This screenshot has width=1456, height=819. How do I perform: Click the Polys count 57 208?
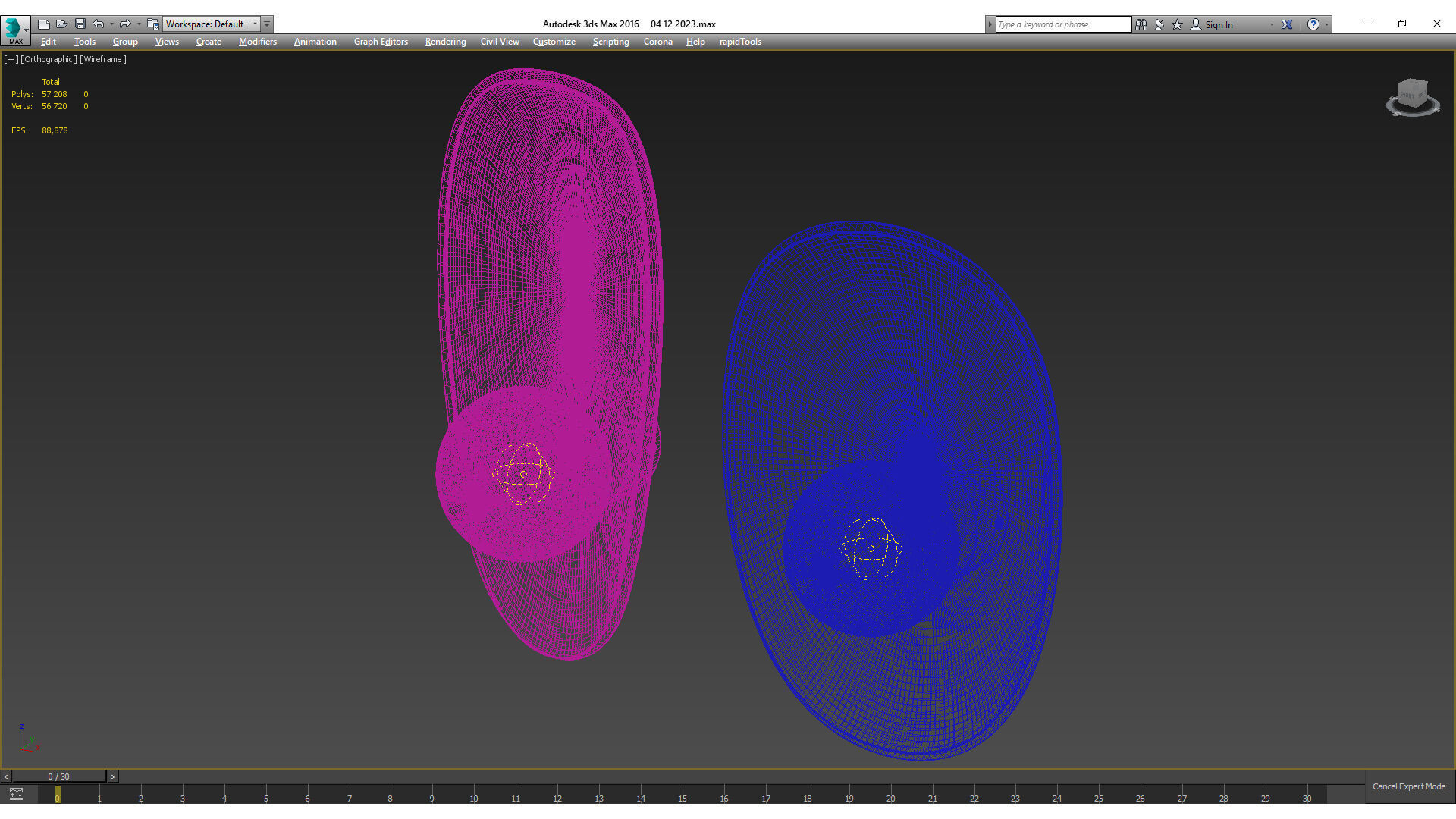(x=55, y=94)
